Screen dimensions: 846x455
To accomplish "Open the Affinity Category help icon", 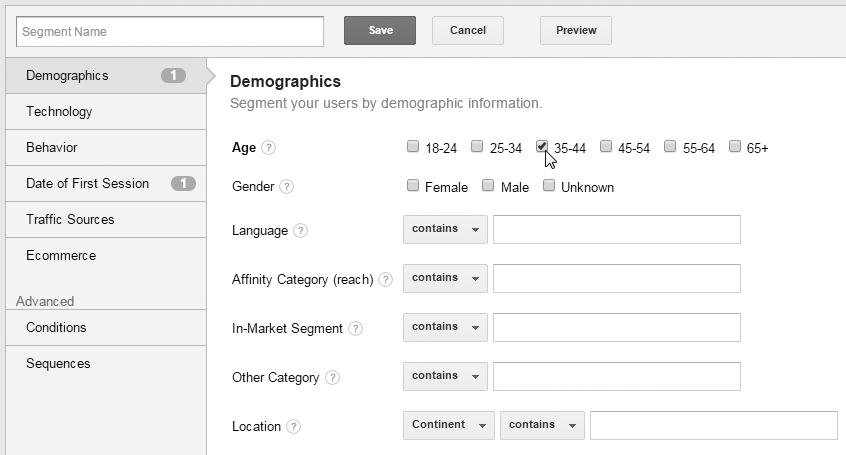I will 385,280.
